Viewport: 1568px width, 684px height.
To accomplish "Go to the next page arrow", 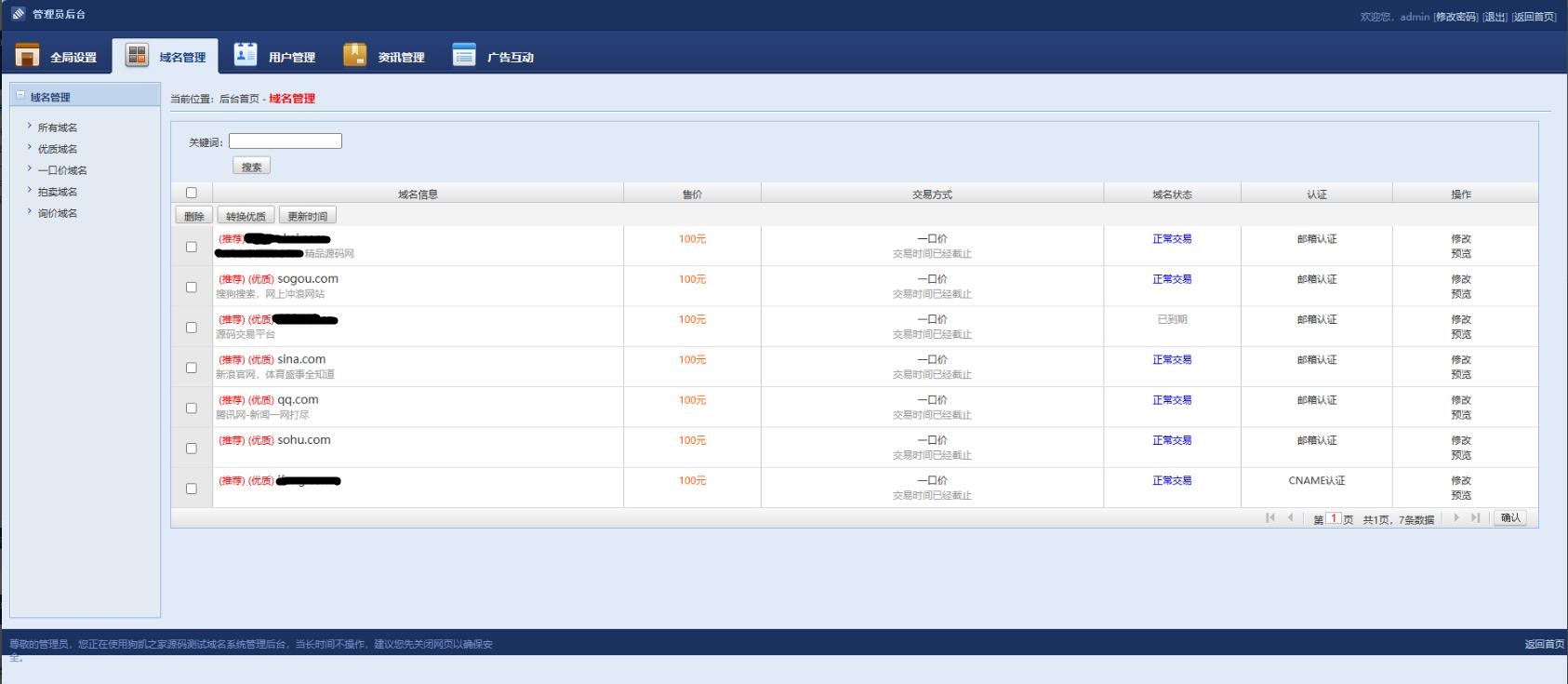I will pyautogui.click(x=1456, y=518).
